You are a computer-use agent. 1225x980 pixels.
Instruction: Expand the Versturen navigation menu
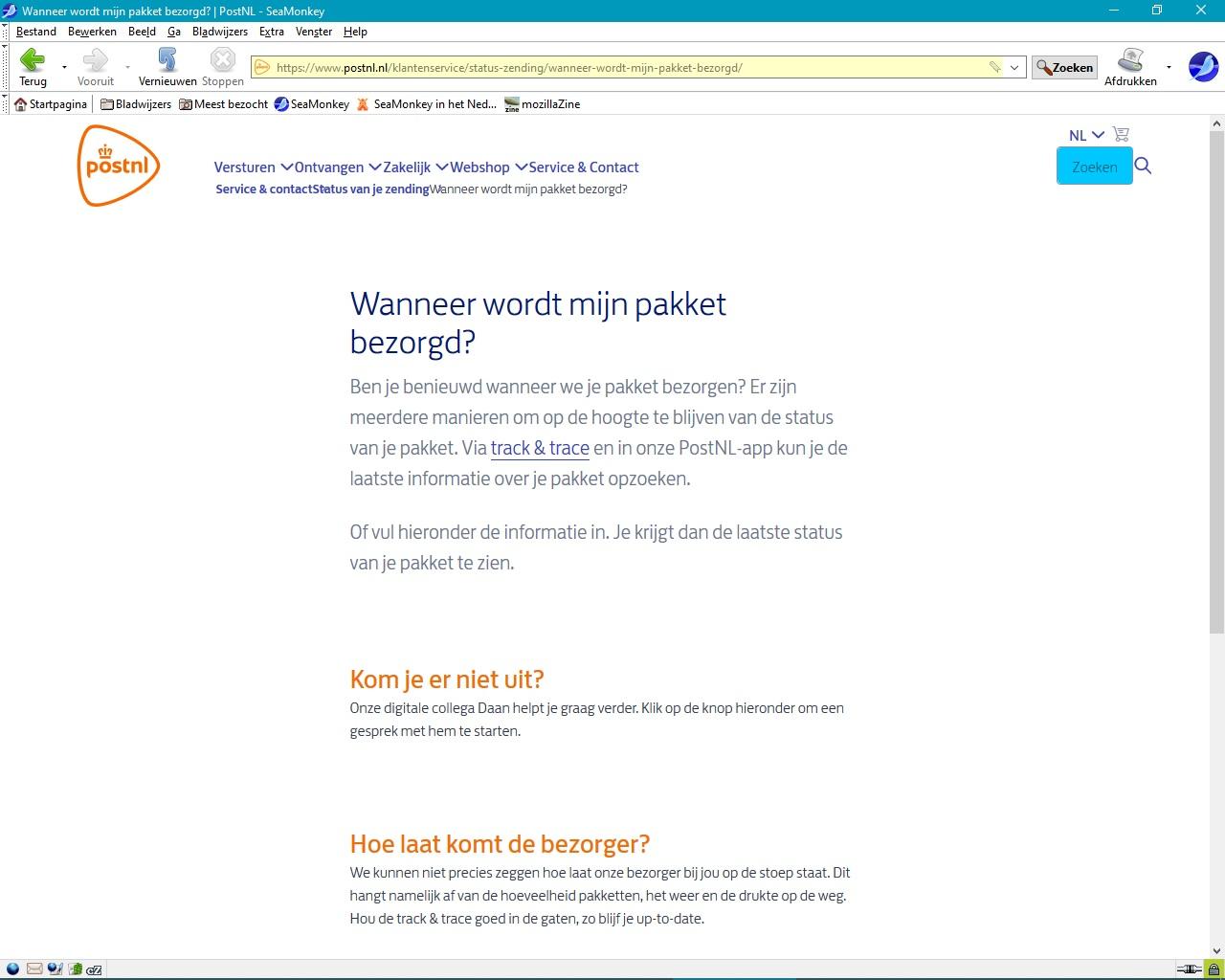coord(245,167)
